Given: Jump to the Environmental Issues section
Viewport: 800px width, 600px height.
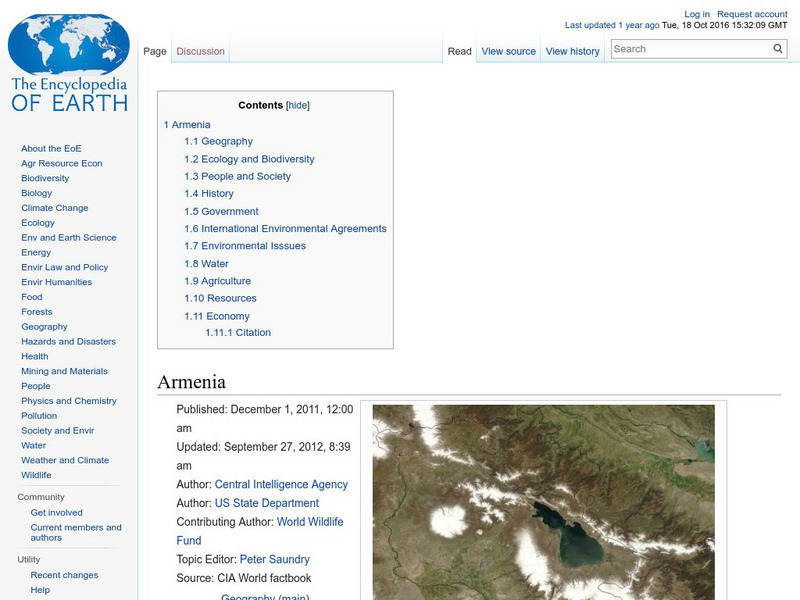Looking at the screenshot, I should tap(253, 245).
